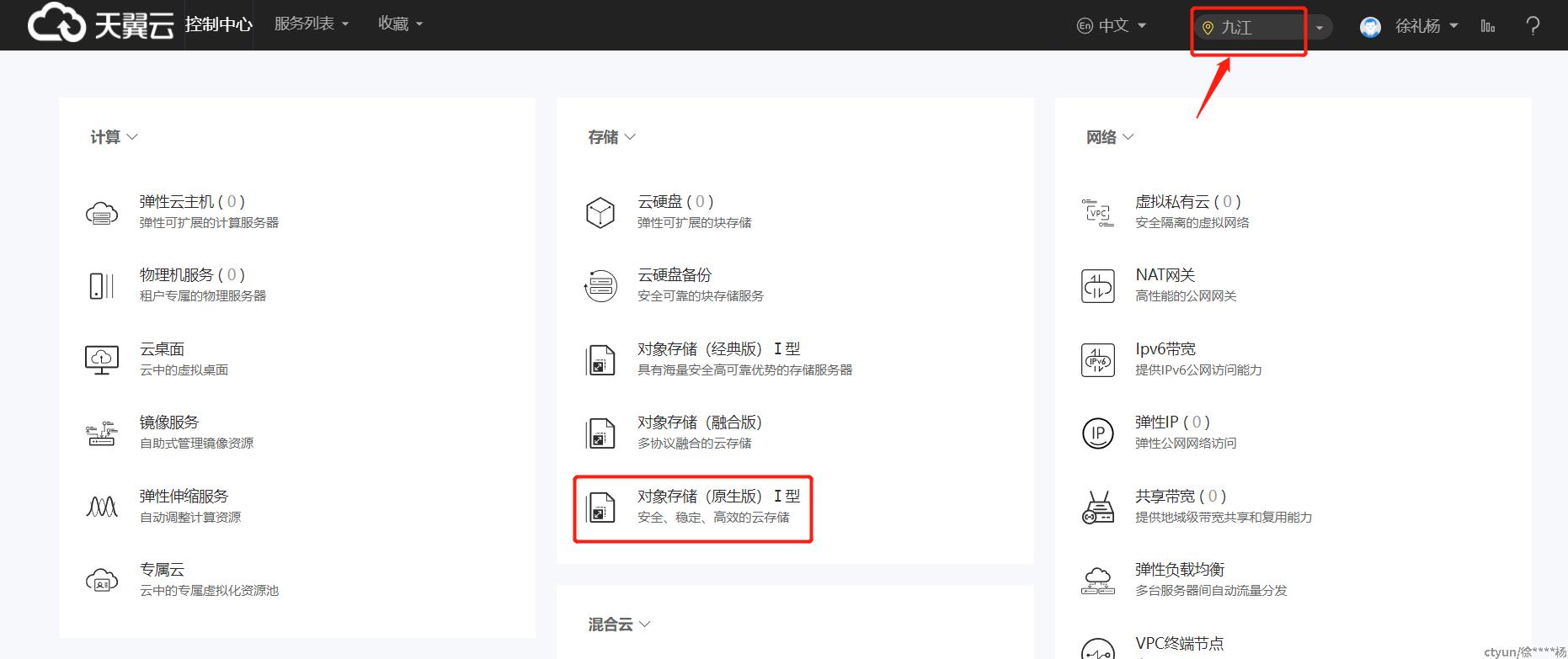This screenshot has width=1568, height=659.
Task: Open 共享带宽 link
Action: click(1181, 497)
